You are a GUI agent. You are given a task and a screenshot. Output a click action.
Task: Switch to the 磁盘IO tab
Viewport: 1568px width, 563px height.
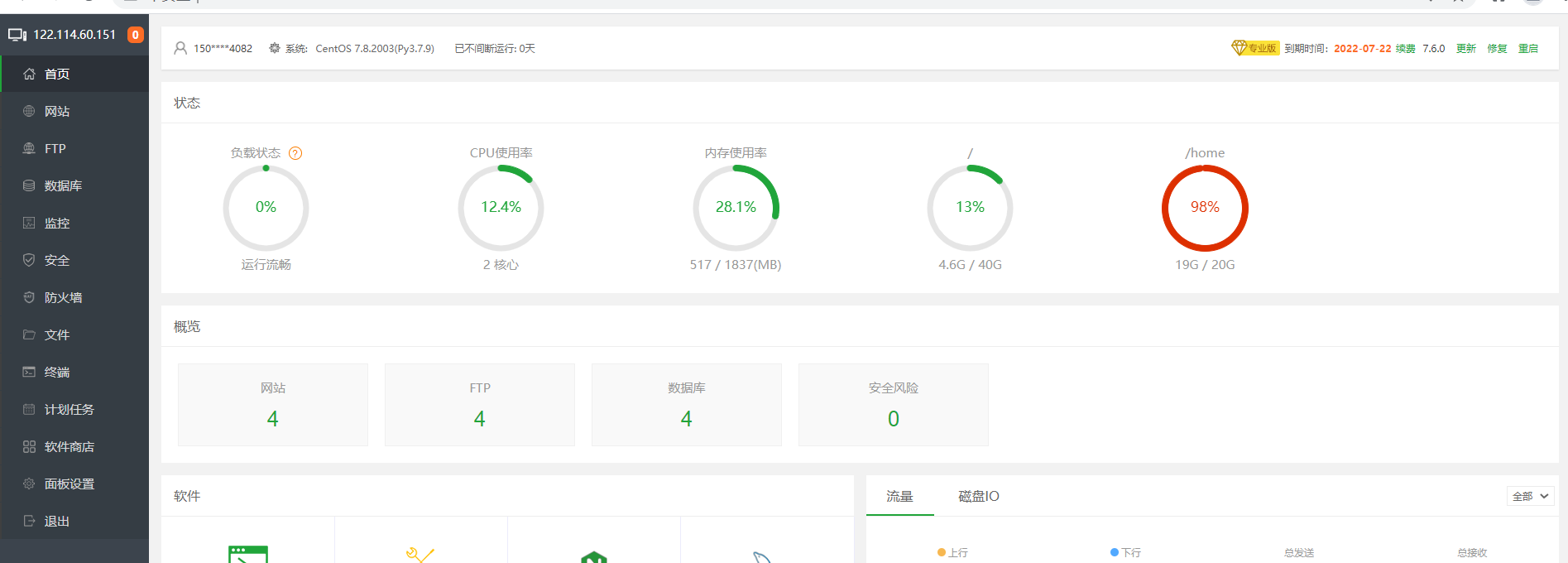978,496
